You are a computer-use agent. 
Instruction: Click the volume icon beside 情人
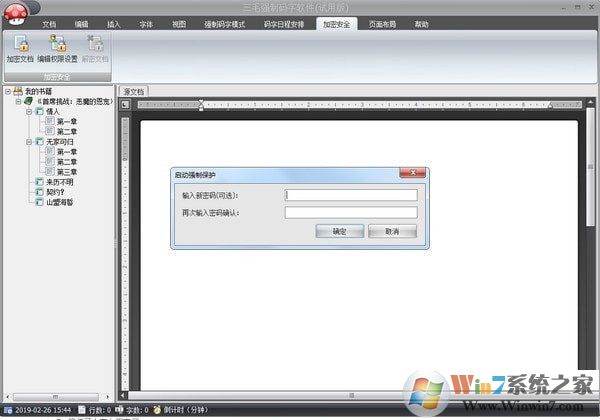[39, 111]
